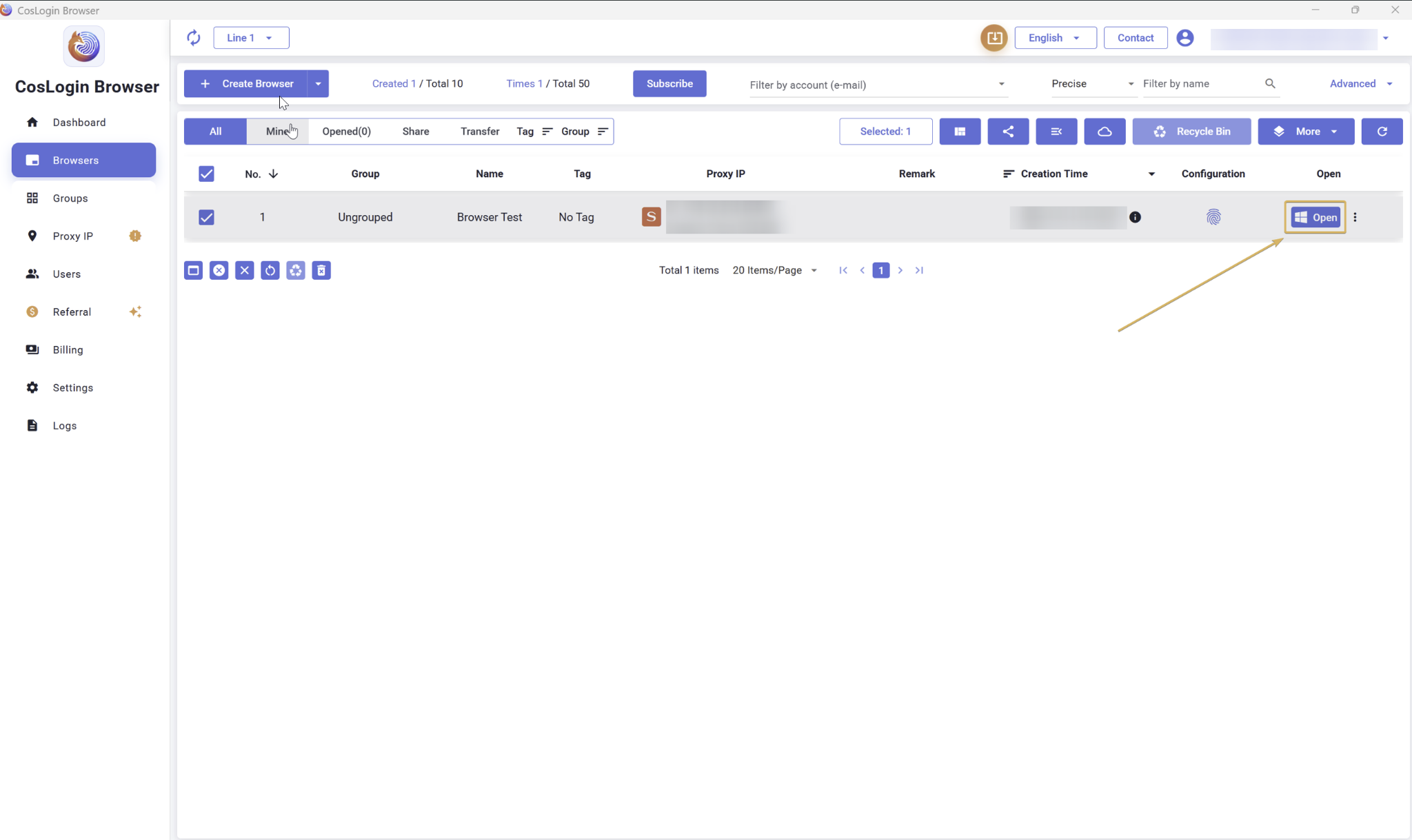This screenshot has width=1412, height=840.
Task: Open the More actions dropdown
Action: 1306,132
